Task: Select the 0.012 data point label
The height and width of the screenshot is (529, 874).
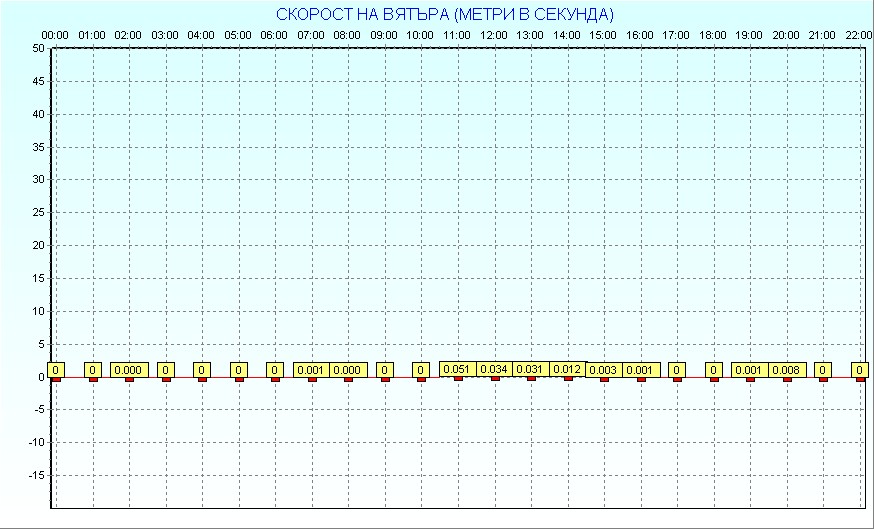Action: pos(567,369)
